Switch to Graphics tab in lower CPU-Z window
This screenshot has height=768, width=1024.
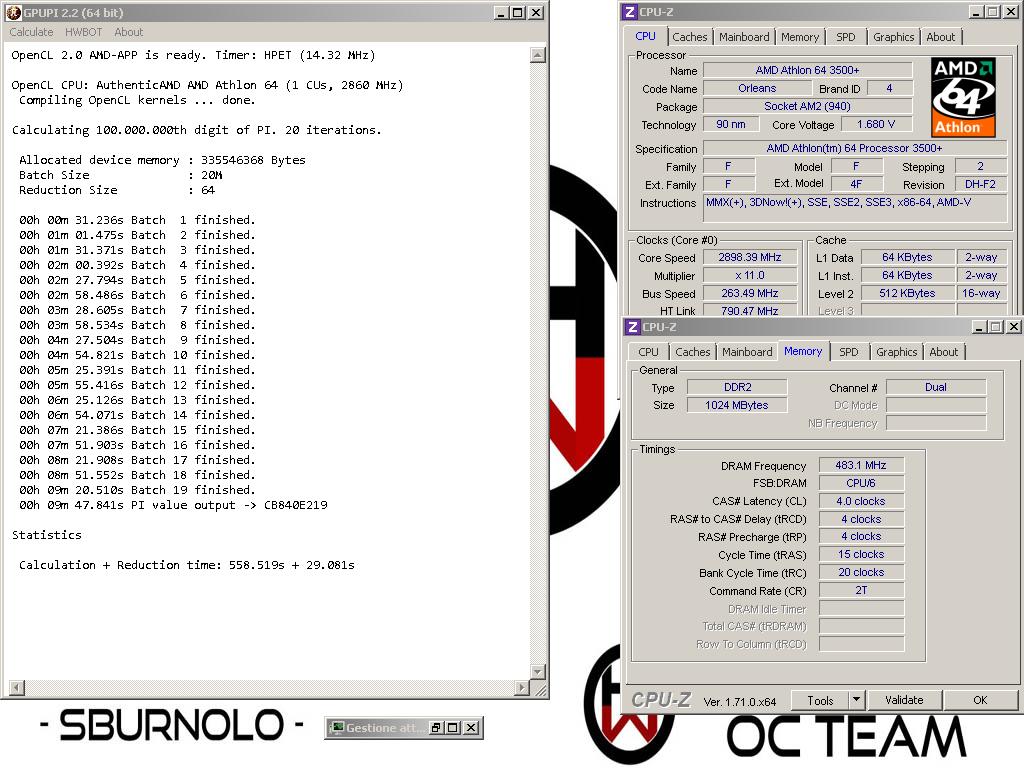(x=897, y=352)
